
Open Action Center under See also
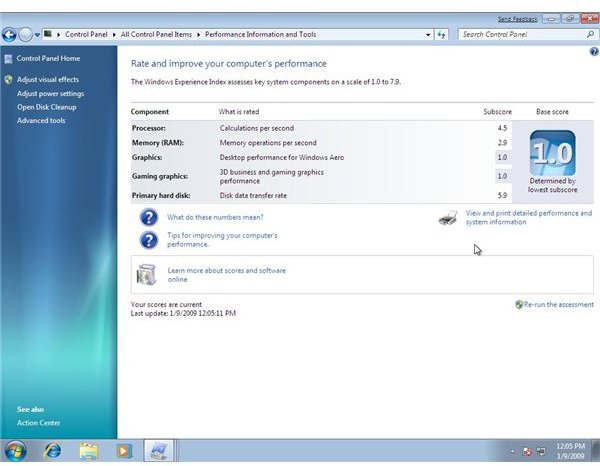pyautogui.click(x=38, y=423)
